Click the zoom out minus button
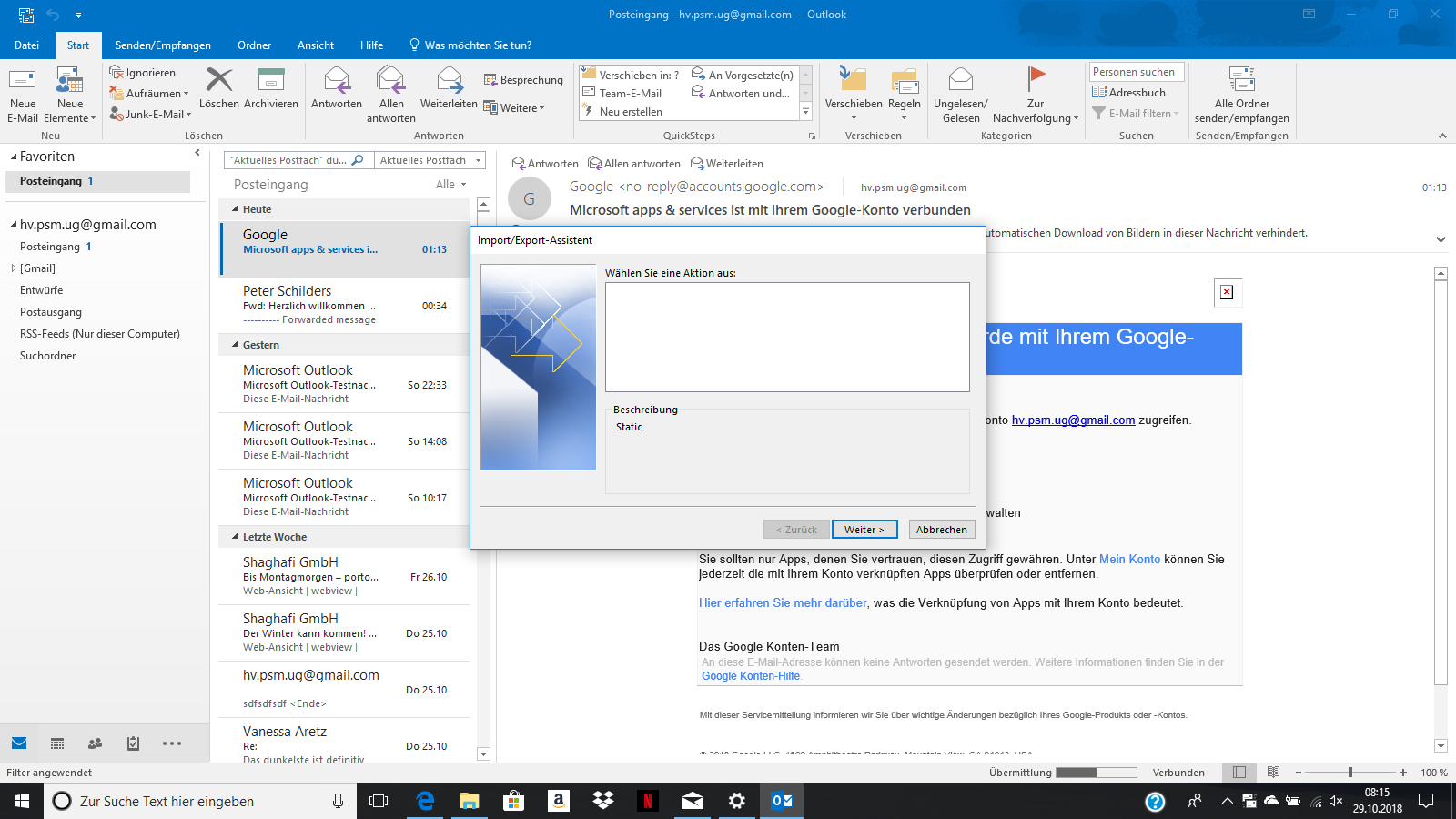This screenshot has width=1456, height=819. tap(1299, 773)
